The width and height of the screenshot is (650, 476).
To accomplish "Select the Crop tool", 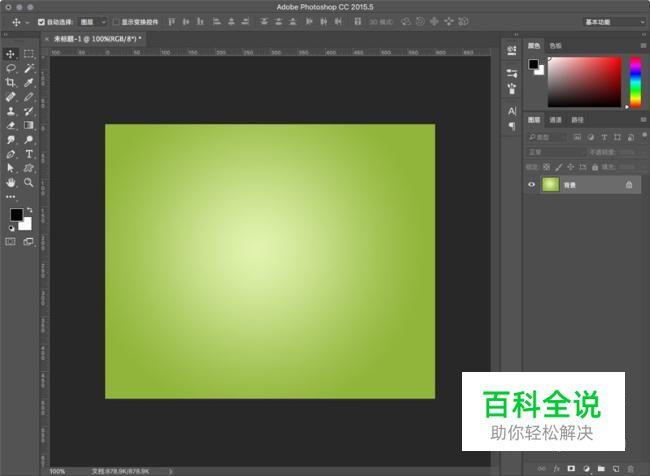I will tap(11, 83).
